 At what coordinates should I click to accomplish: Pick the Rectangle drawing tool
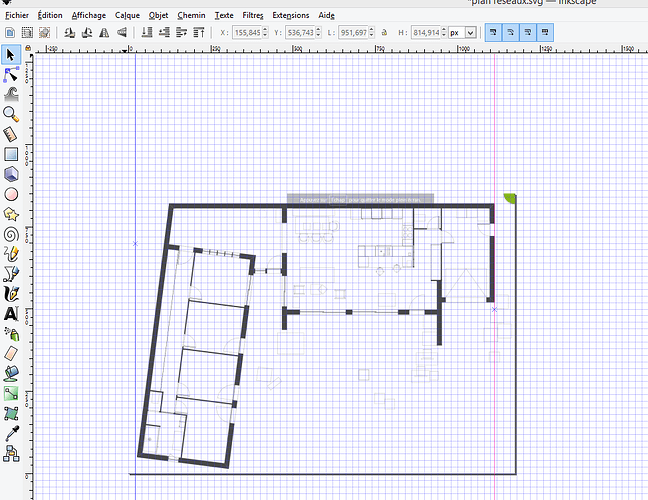pos(11,154)
